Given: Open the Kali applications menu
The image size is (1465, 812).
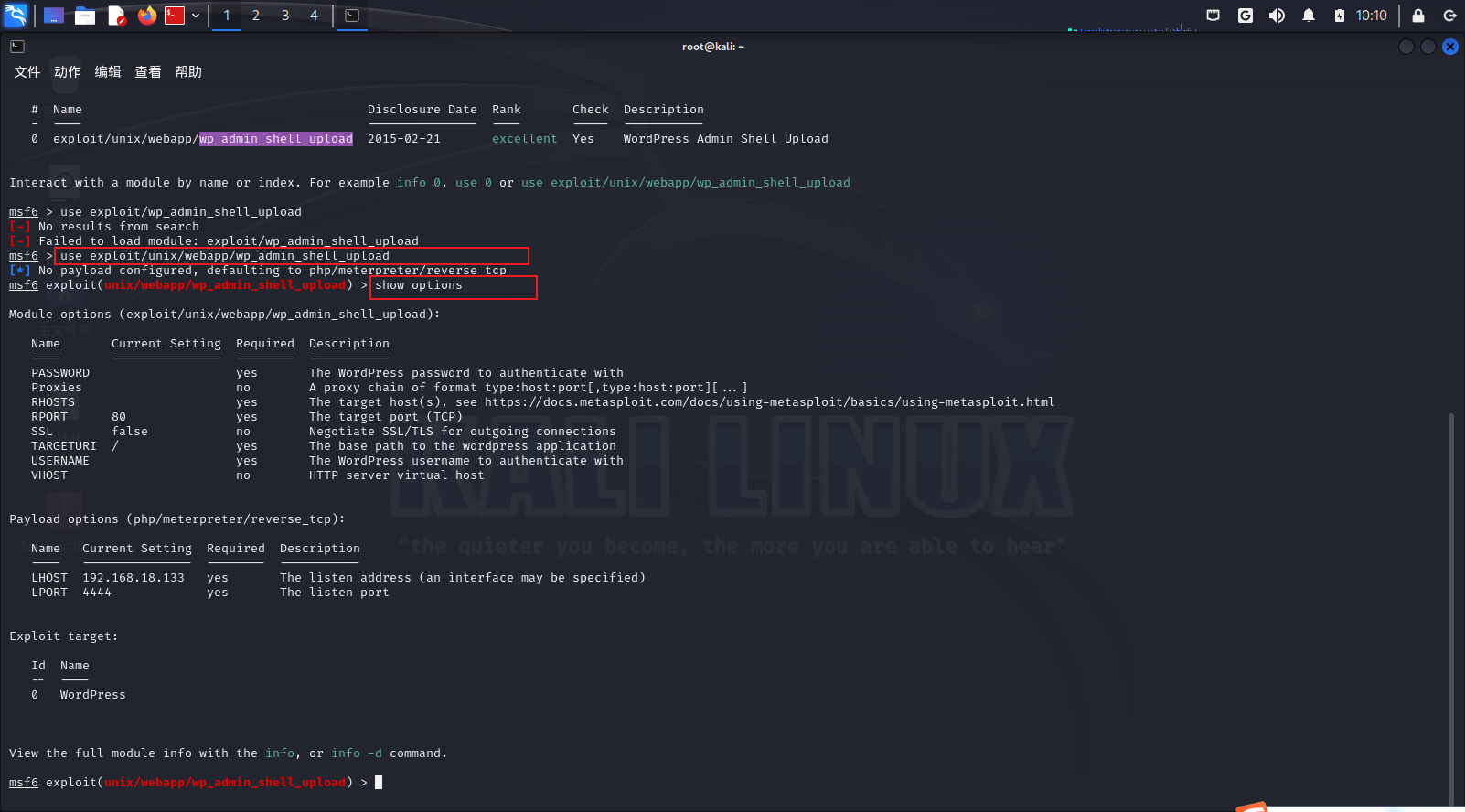Looking at the screenshot, I should point(16,16).
